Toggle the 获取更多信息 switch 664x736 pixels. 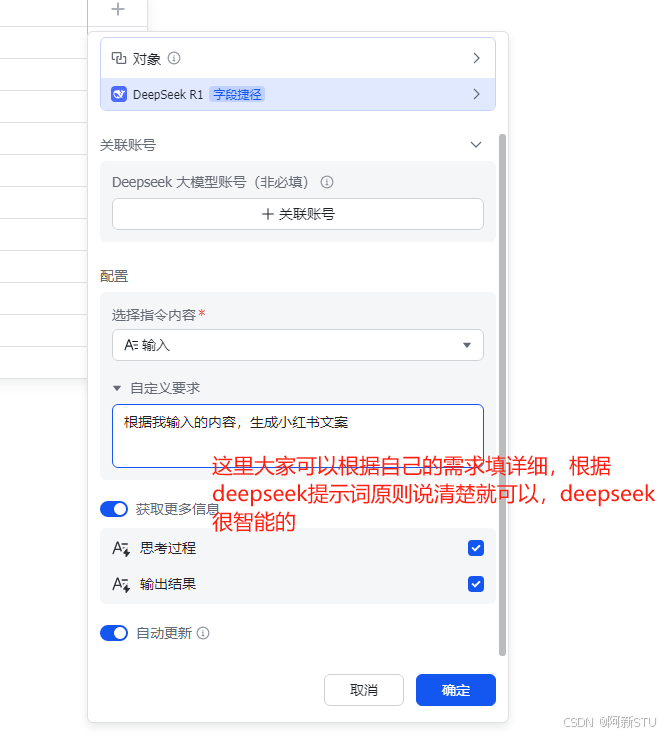point(114,509)
